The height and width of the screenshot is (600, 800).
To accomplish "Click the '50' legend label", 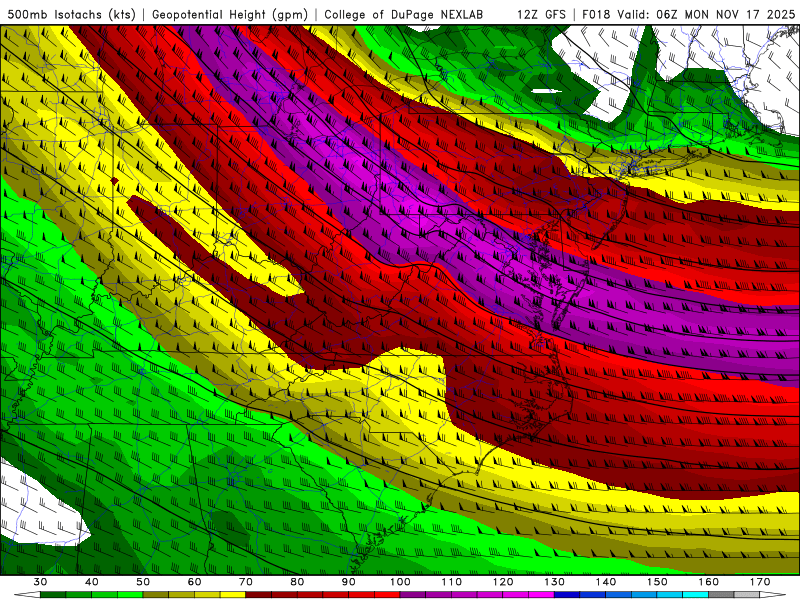I will [x=143, y=582].
